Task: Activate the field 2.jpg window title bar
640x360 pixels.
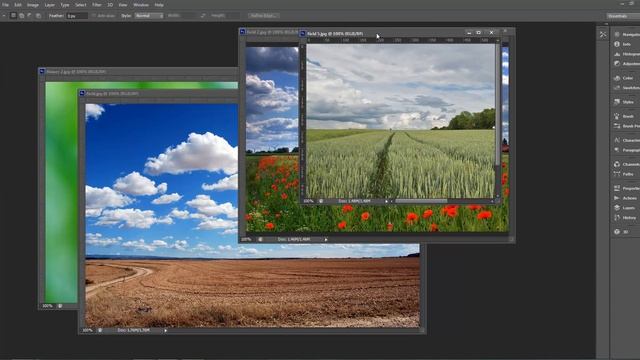Action: pyautogui.click(x=269, y=32)
